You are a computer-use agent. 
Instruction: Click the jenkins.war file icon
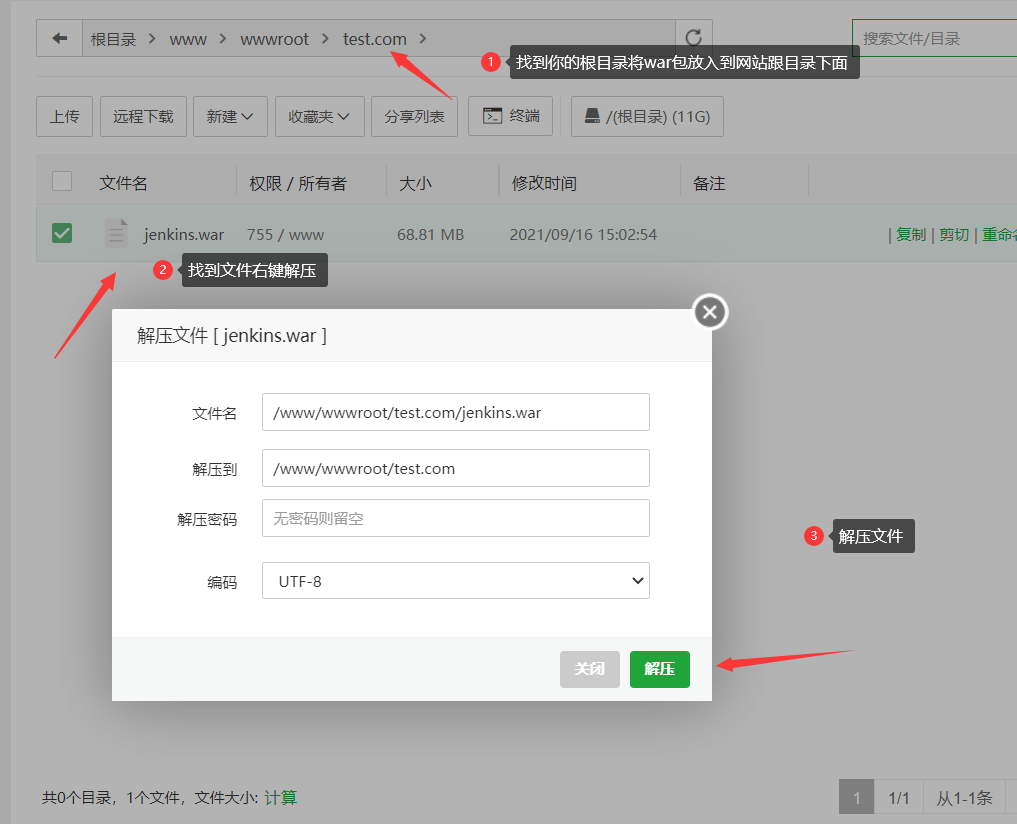pyautogui.click(x=116, y=234)
